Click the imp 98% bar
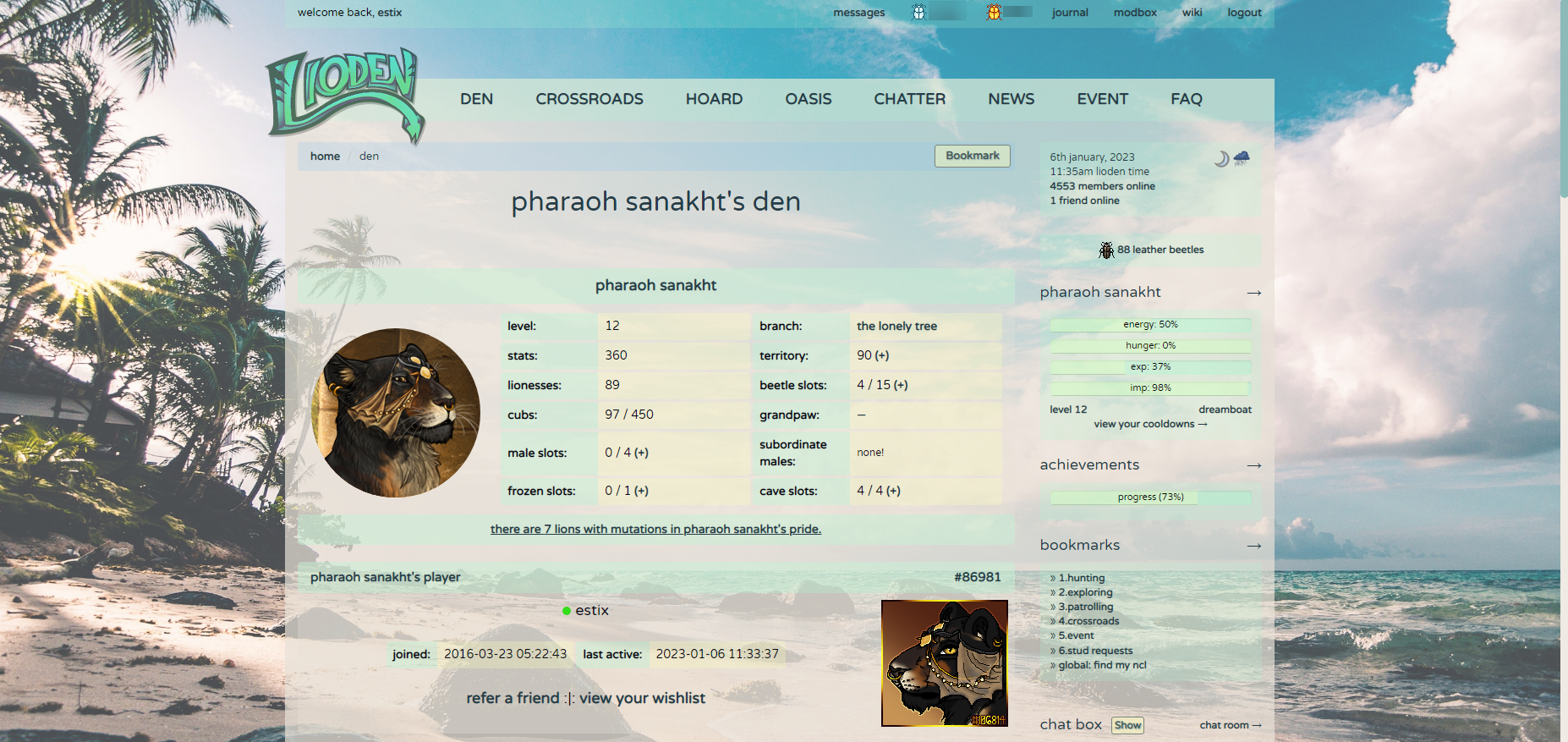Image resolution: width=1568 pixels, height=742 pixels. pyautogui.click(x=1150, y=388)
